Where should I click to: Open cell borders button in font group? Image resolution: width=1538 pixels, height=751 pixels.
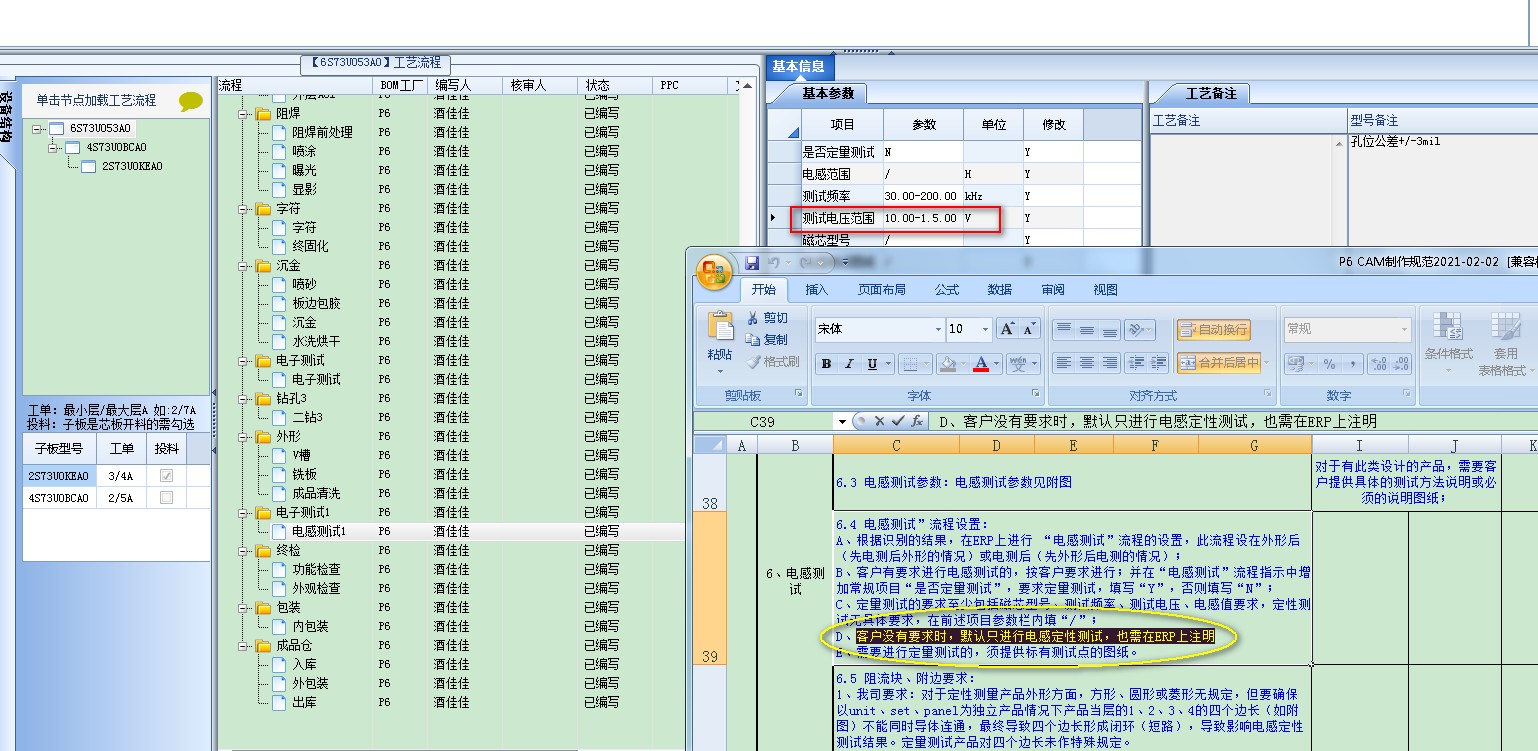909,364
